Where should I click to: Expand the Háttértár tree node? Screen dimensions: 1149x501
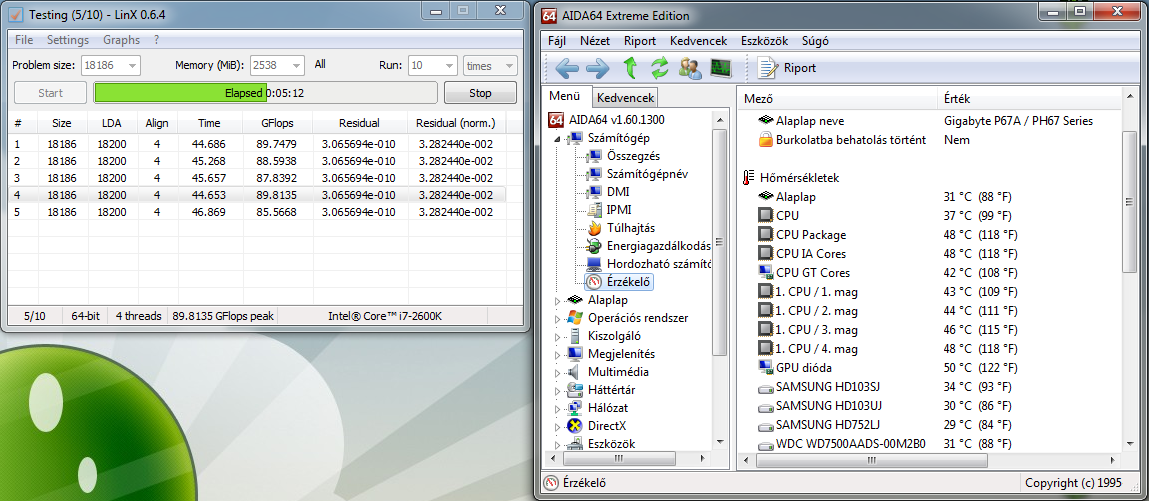click(x=559, y=390)
